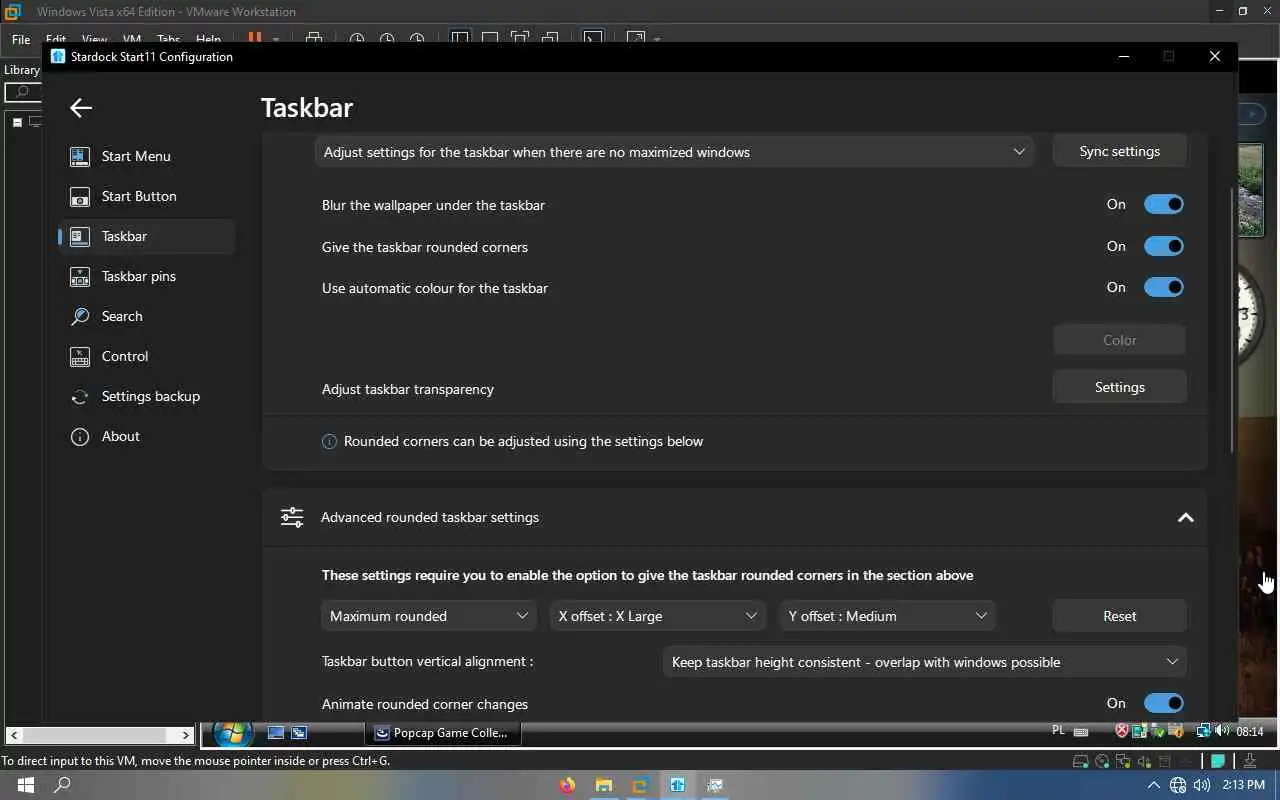This screenshot has width=1280, height=800.
Task: Click 'Adjust taskbar transparency' label
Action: (x=408, y=389)
